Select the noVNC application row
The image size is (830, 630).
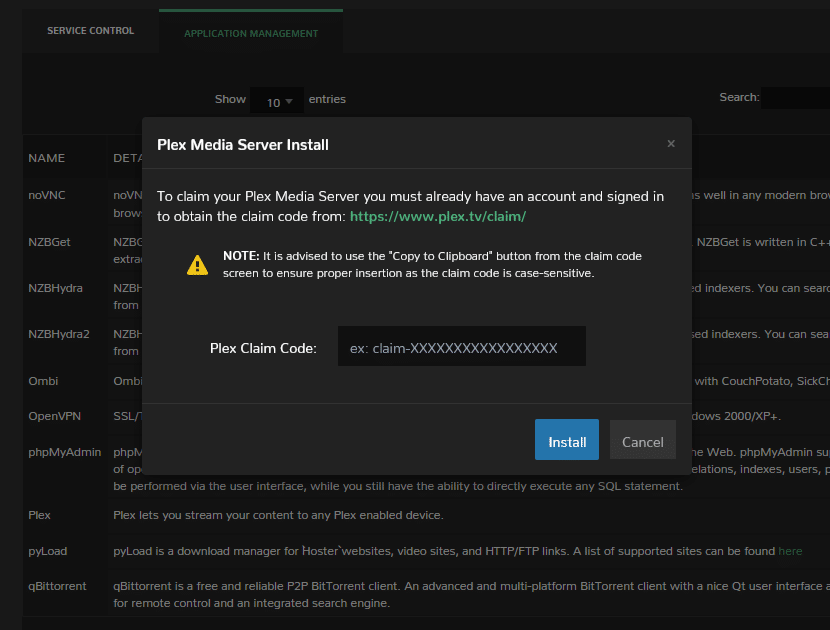(47, 195)
